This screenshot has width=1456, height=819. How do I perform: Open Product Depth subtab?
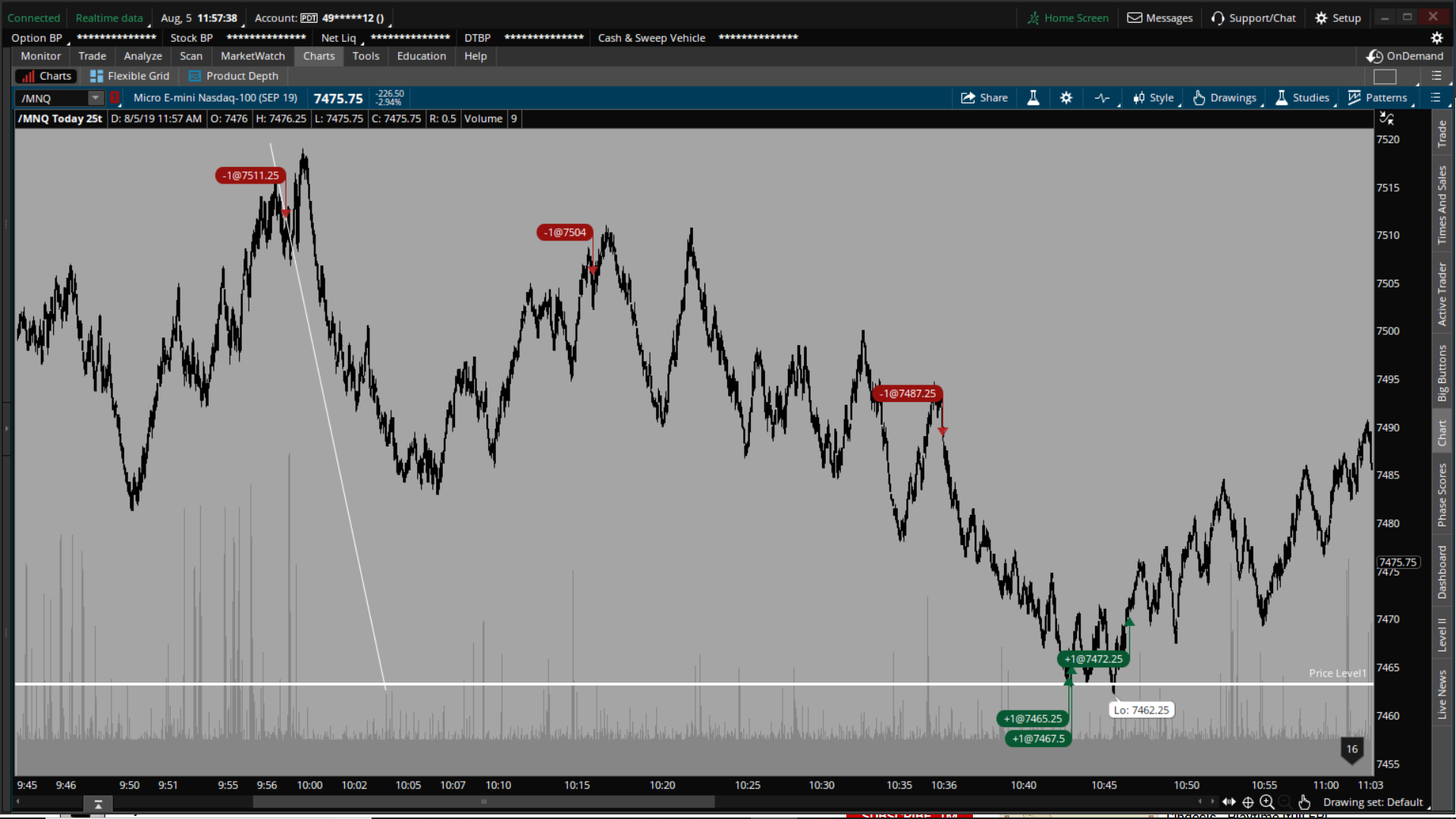[234, 76]
